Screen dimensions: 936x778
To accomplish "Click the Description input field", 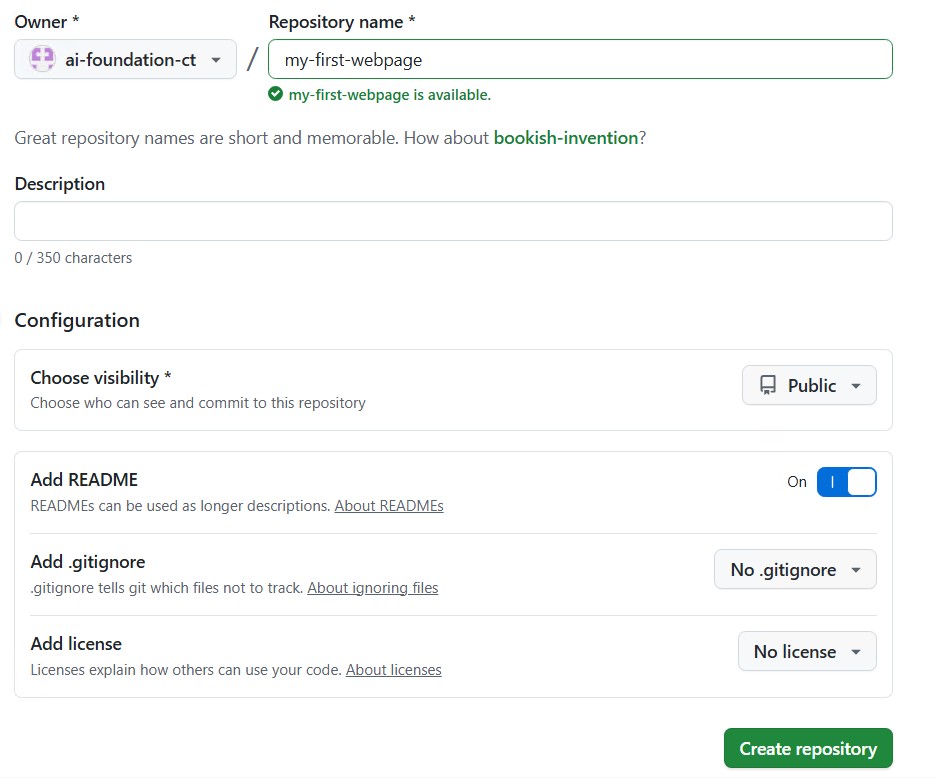I will coord(453,220).
